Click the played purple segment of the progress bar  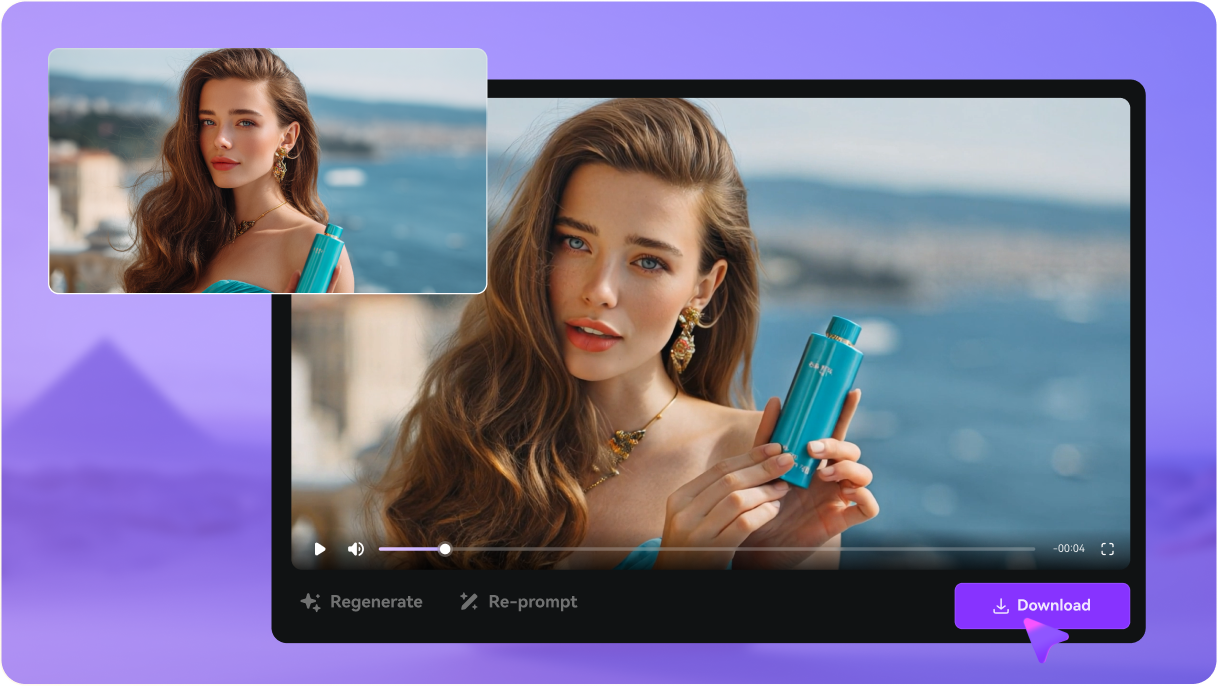pyautogui.click(x=410, y=549)
